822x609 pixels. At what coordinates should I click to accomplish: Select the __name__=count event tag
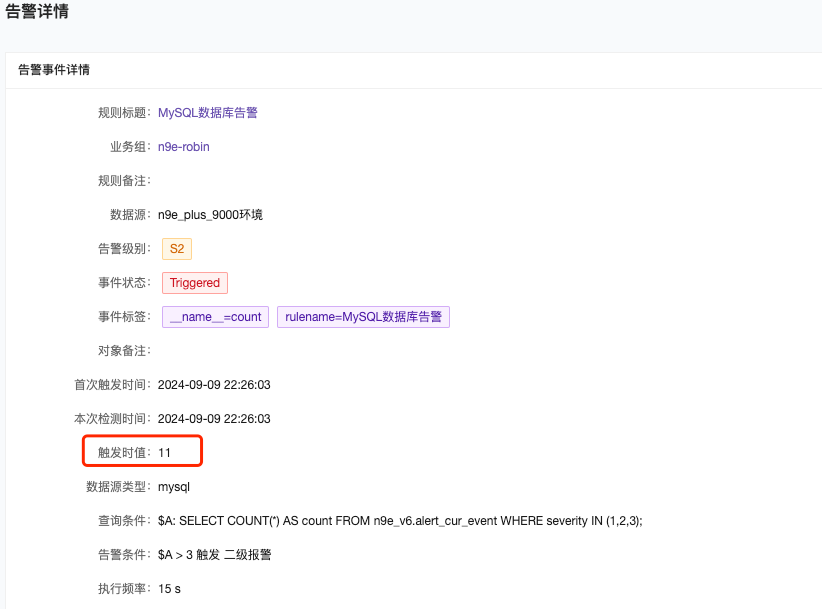point(214,316)
